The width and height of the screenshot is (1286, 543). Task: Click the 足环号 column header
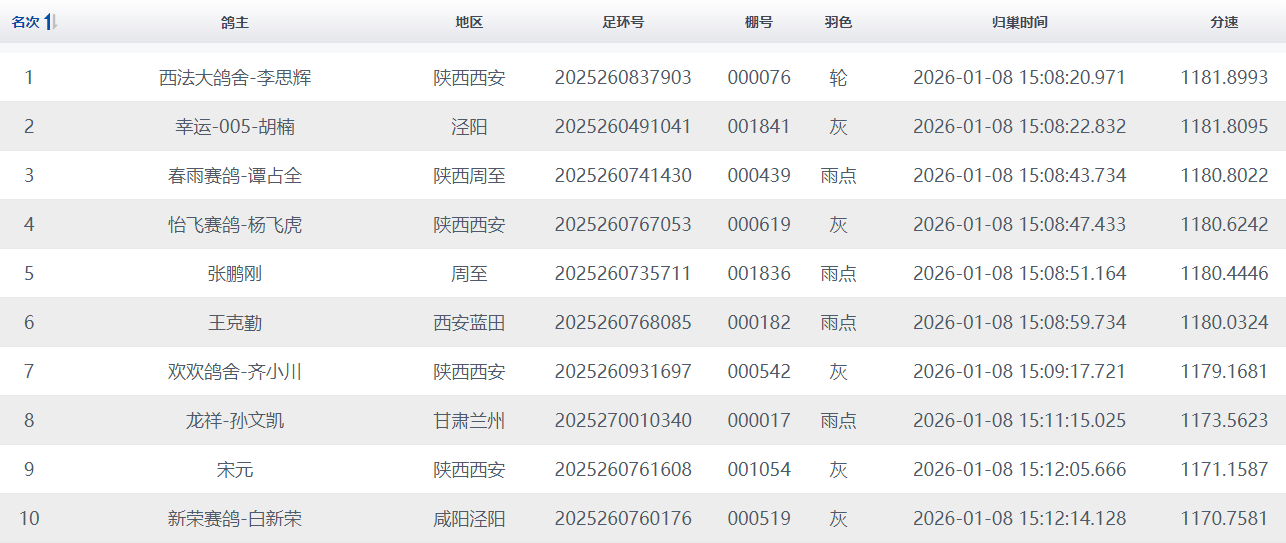(x=623, y=22)
